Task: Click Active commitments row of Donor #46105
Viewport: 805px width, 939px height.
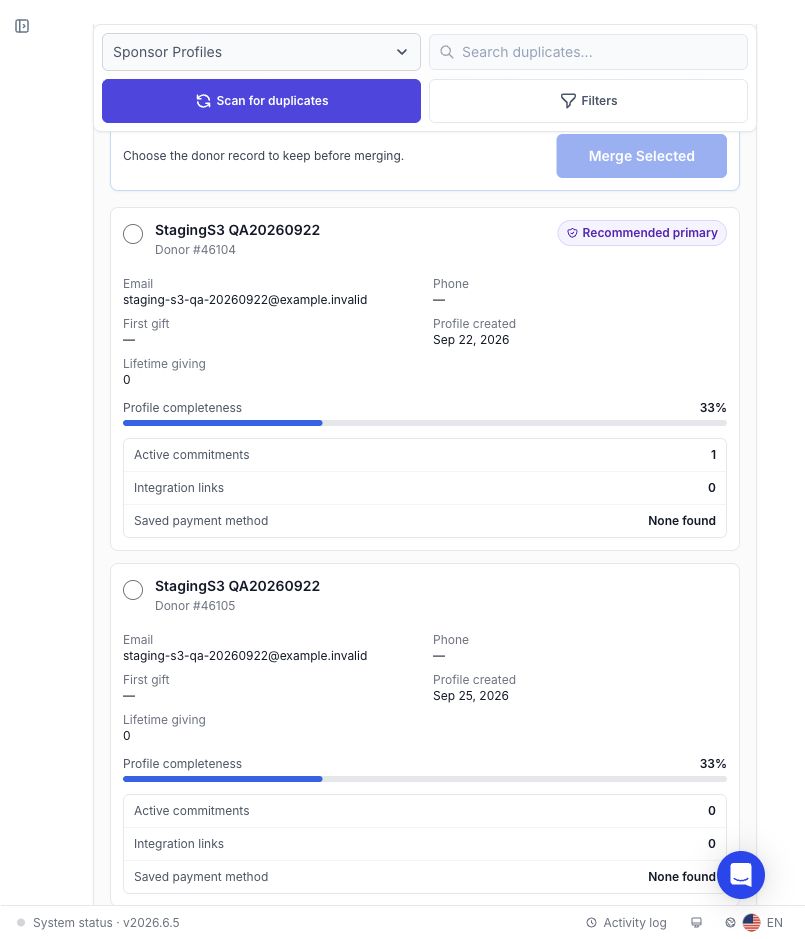Action: click(x=425, y=811)
